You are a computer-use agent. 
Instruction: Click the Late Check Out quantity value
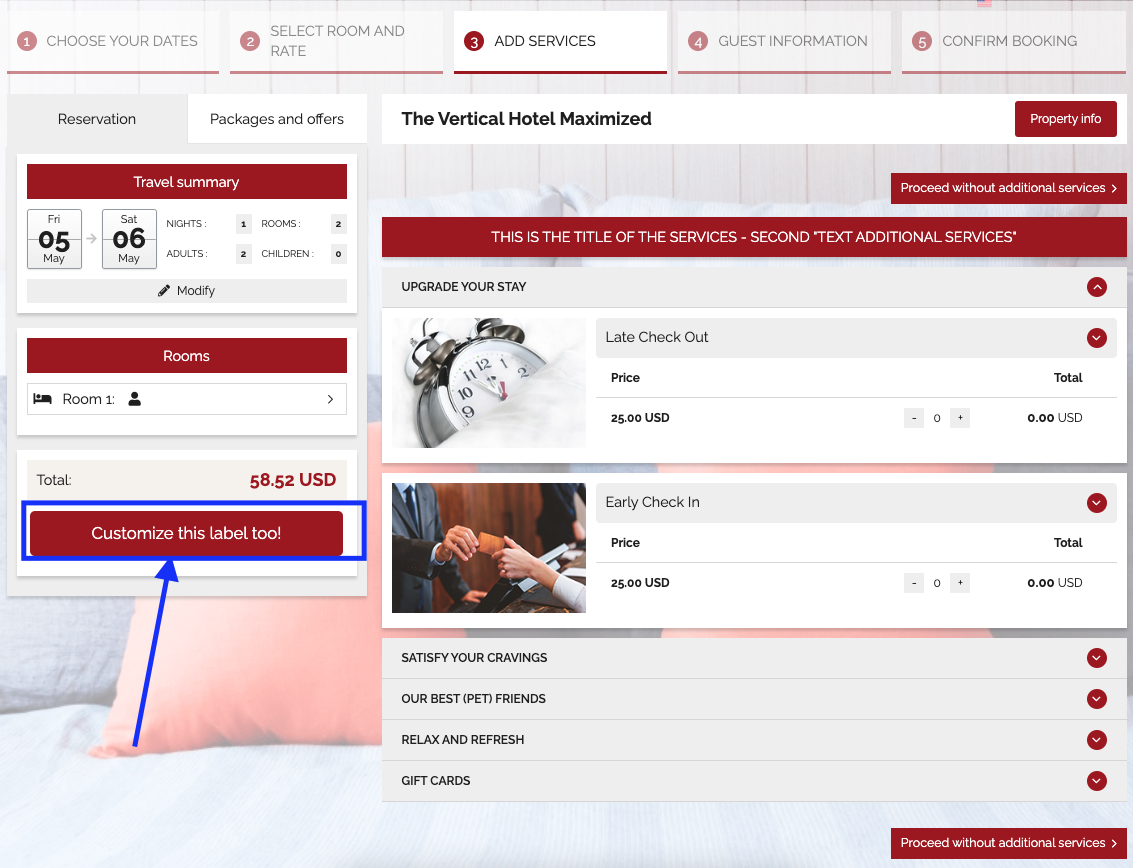point(937,418)
